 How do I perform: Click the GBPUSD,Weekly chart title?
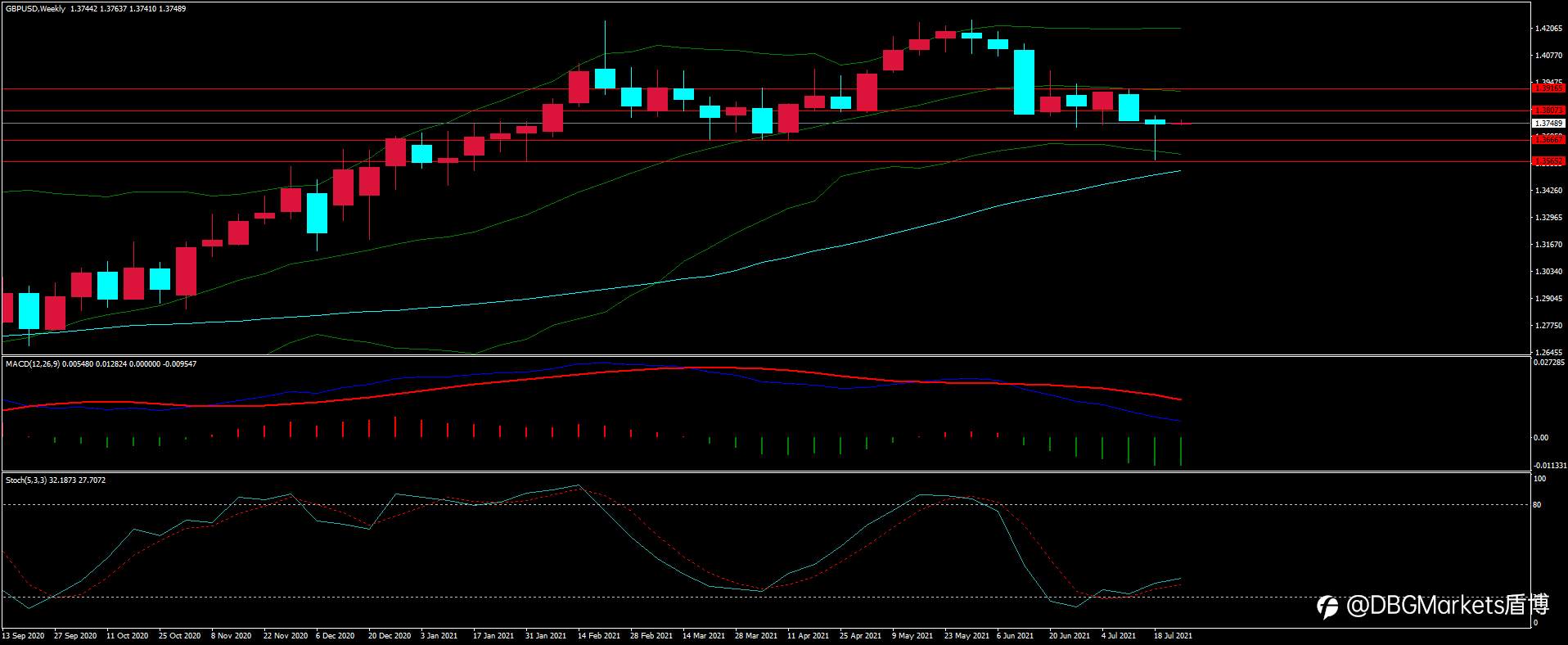click(x=36, y=8)
